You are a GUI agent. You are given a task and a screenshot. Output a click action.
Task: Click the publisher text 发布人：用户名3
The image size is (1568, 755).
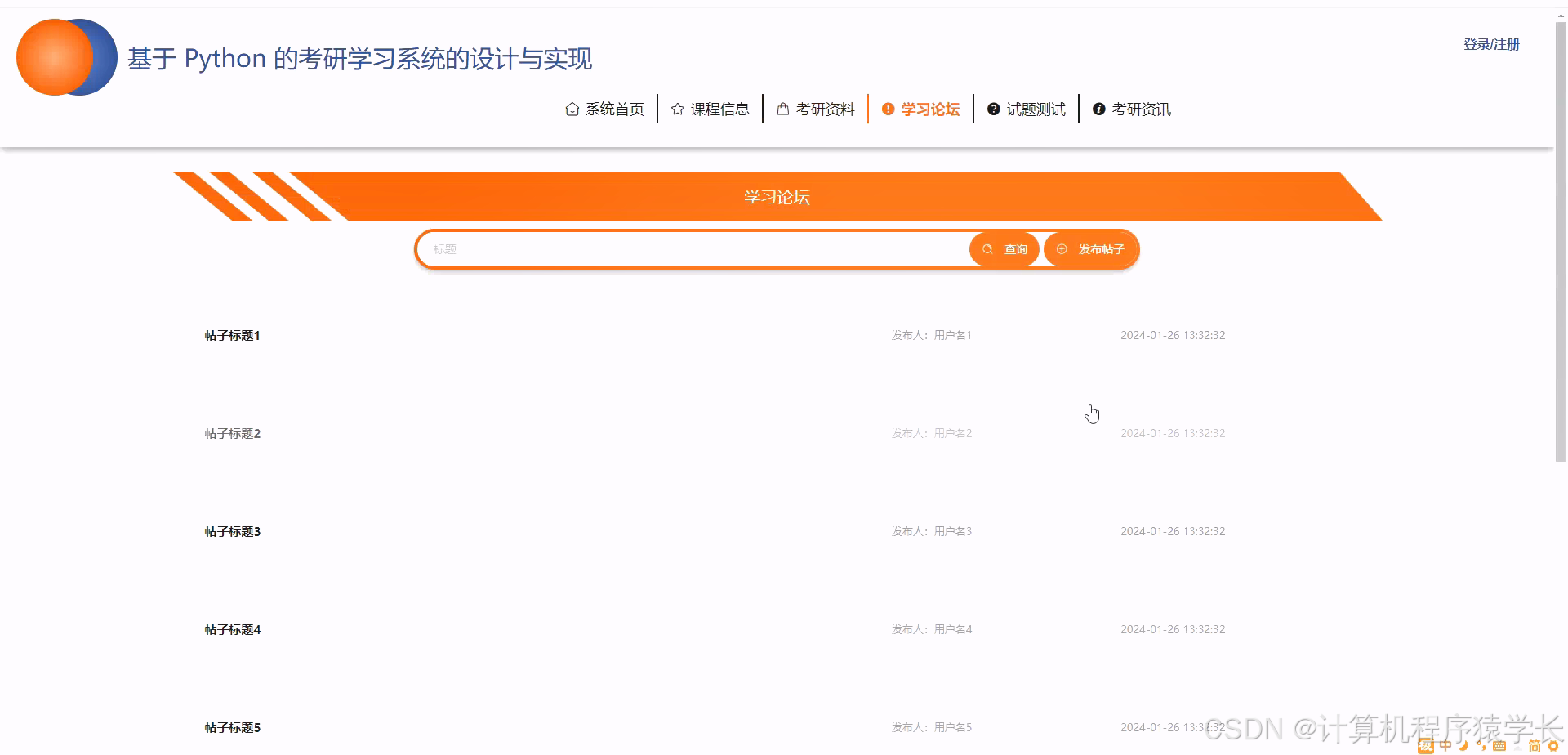coord(932,531)
